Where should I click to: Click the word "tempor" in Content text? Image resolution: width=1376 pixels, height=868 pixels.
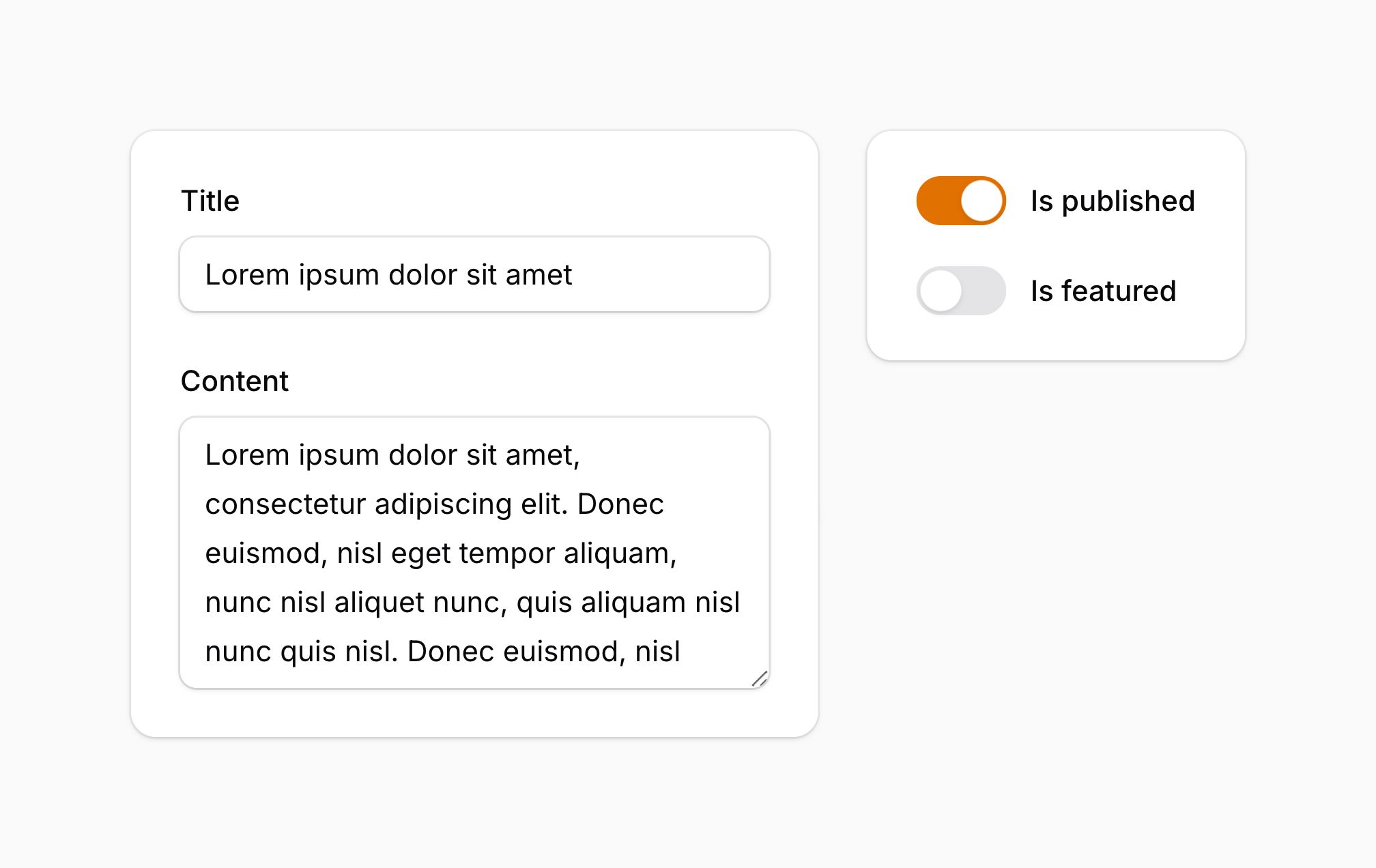coord(506,553)
